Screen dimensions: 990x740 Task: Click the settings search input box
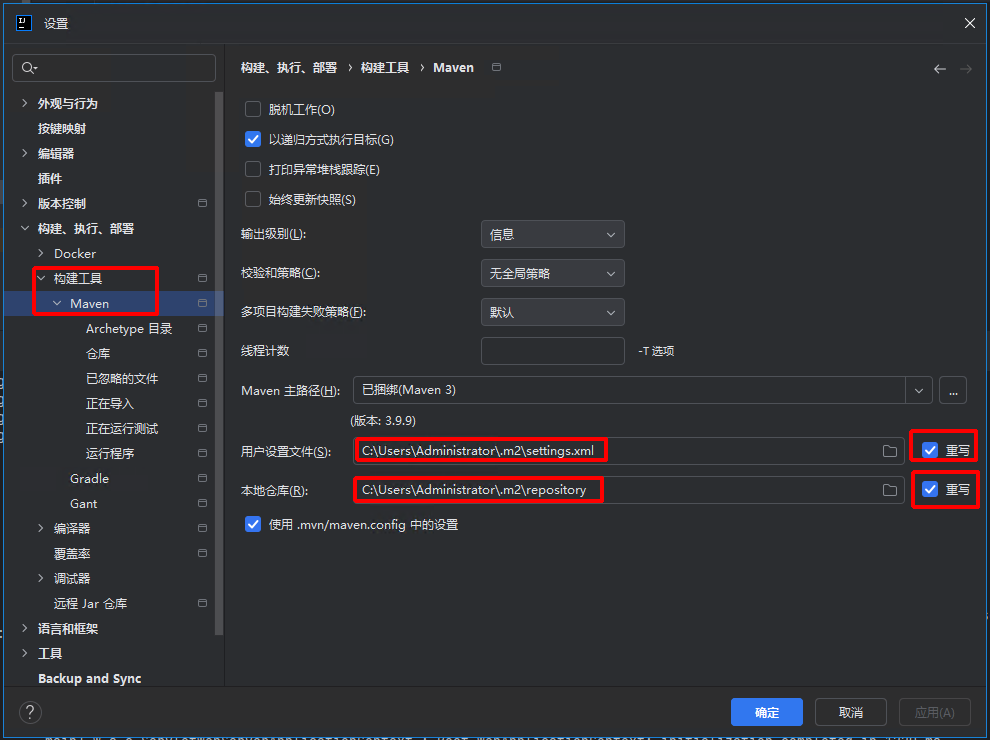click(x=114, y=68)
